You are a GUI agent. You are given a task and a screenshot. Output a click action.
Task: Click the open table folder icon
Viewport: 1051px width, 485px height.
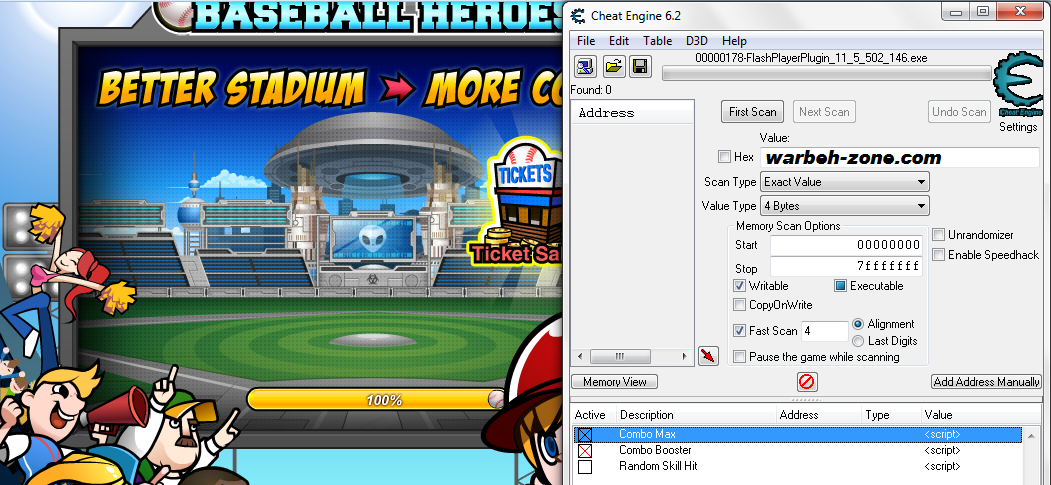tap(613, 66)
